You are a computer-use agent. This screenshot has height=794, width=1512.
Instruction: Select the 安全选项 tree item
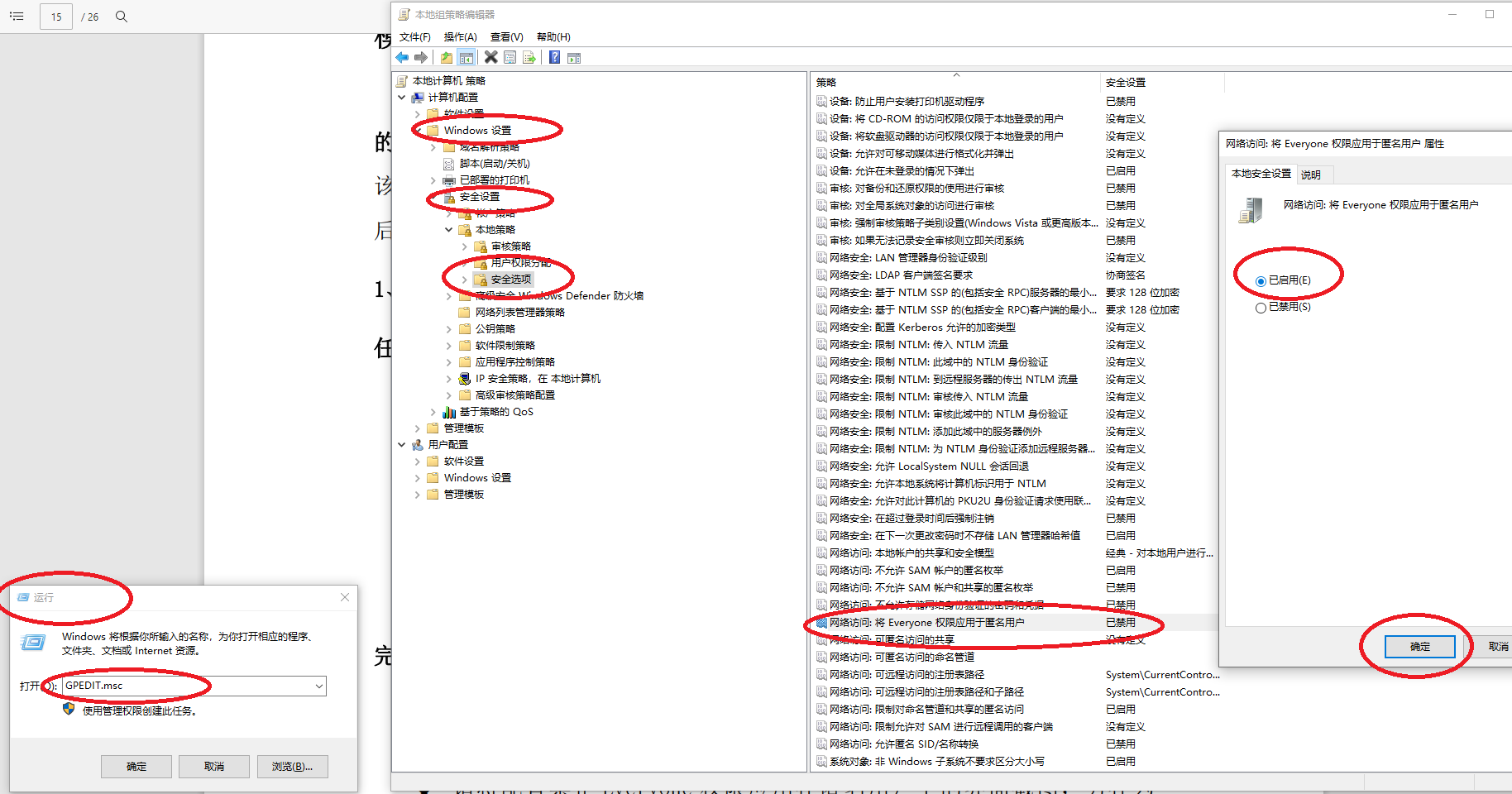click(511, 280)
